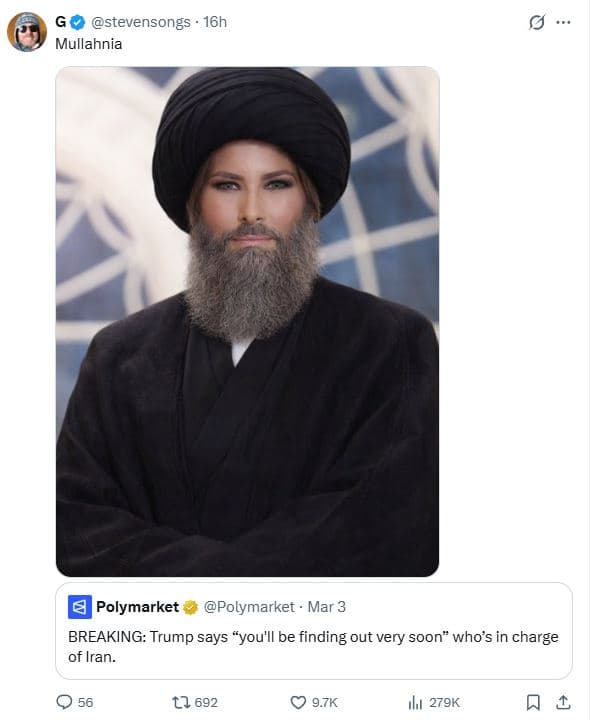Click the gold verified badge on Polymarket
This screenshot has height=720, width=606.
(x=190, y=607)
